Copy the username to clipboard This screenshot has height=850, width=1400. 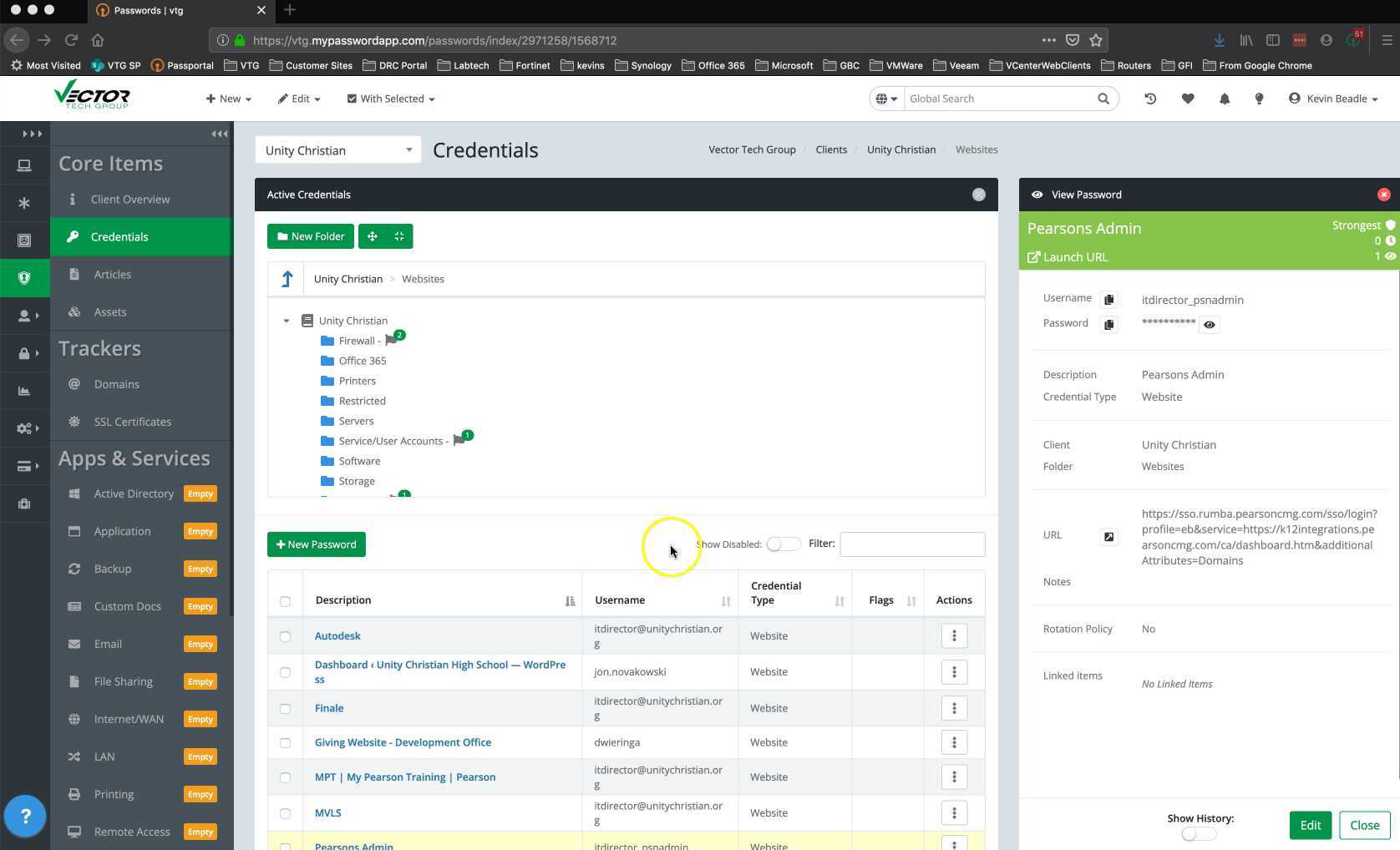point(1108,300)
